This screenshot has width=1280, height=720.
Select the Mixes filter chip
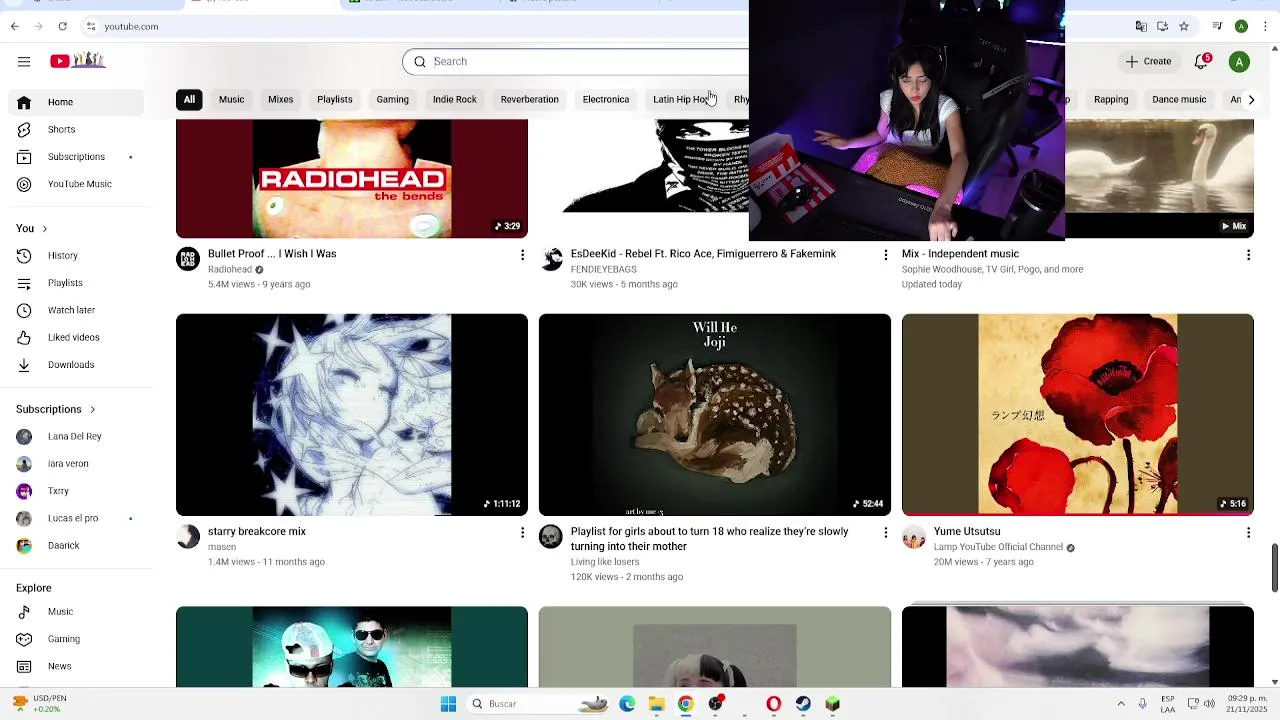point(280,99)
